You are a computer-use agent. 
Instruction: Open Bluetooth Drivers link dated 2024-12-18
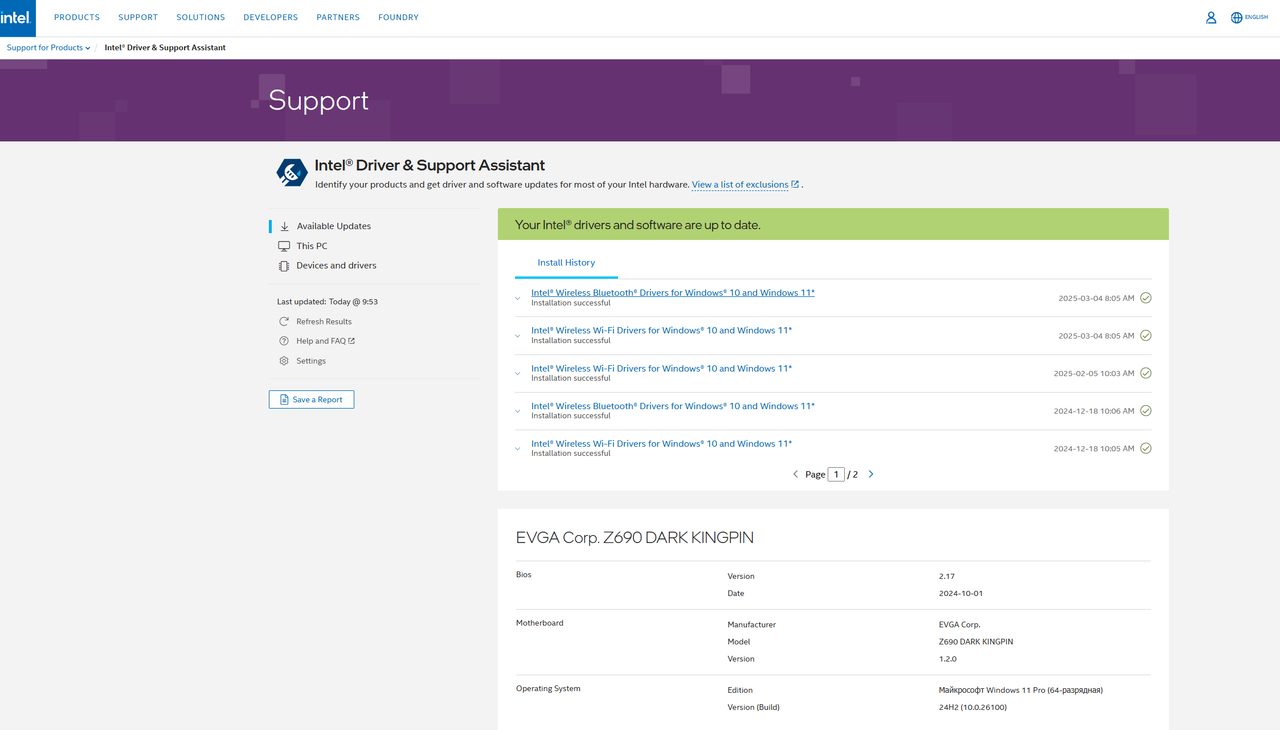(x=673, y=406)
